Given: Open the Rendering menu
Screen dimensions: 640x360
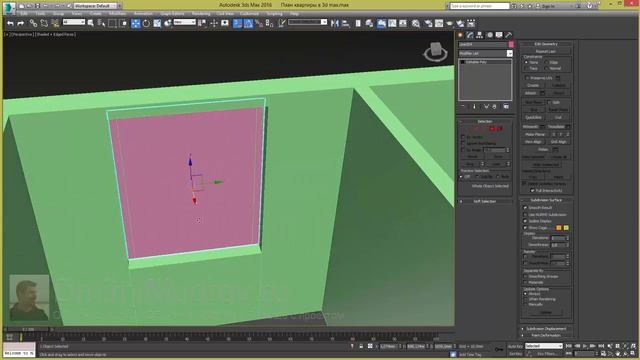Looking at the screenshot, I should pos(201,14).
